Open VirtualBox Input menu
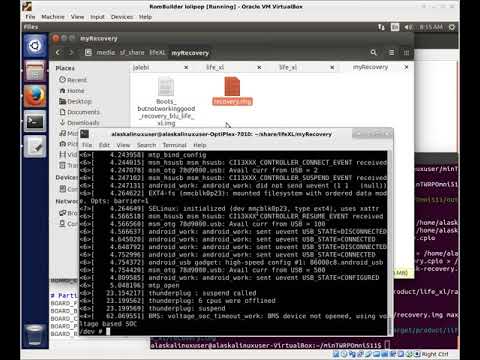This screenshot has width=480, height=360. (97, 17)
